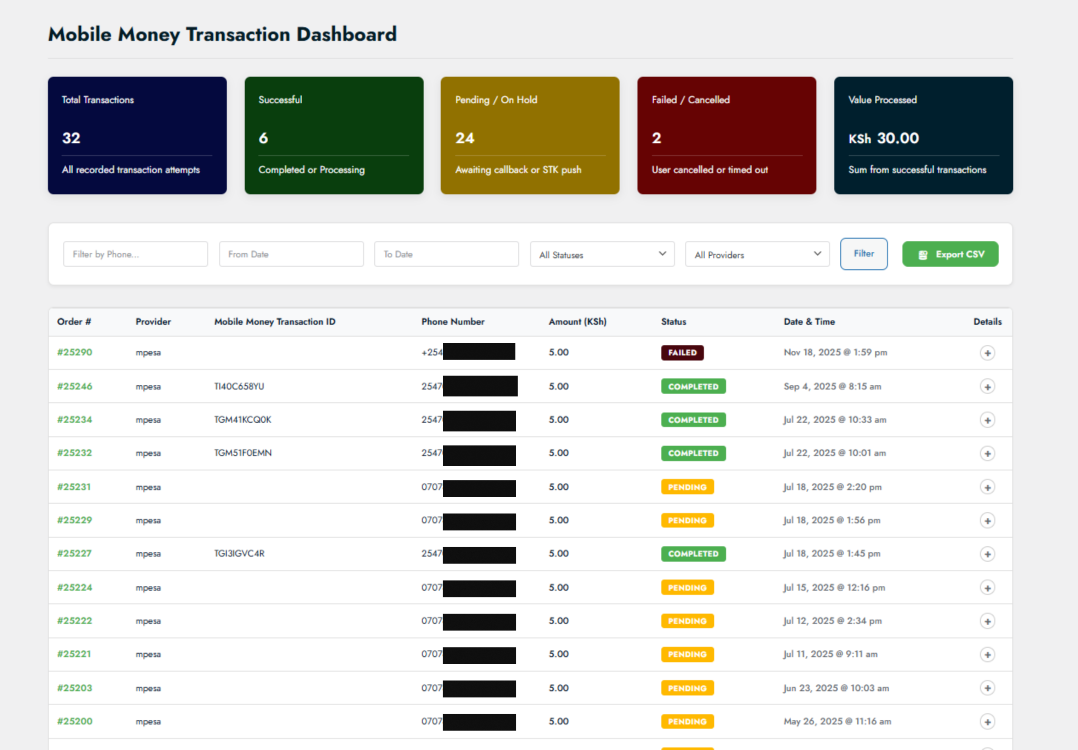The image size is (1078, 750).
Task: Expand details for order #25246
Action: pyautogui.click(x=987, y=387)
